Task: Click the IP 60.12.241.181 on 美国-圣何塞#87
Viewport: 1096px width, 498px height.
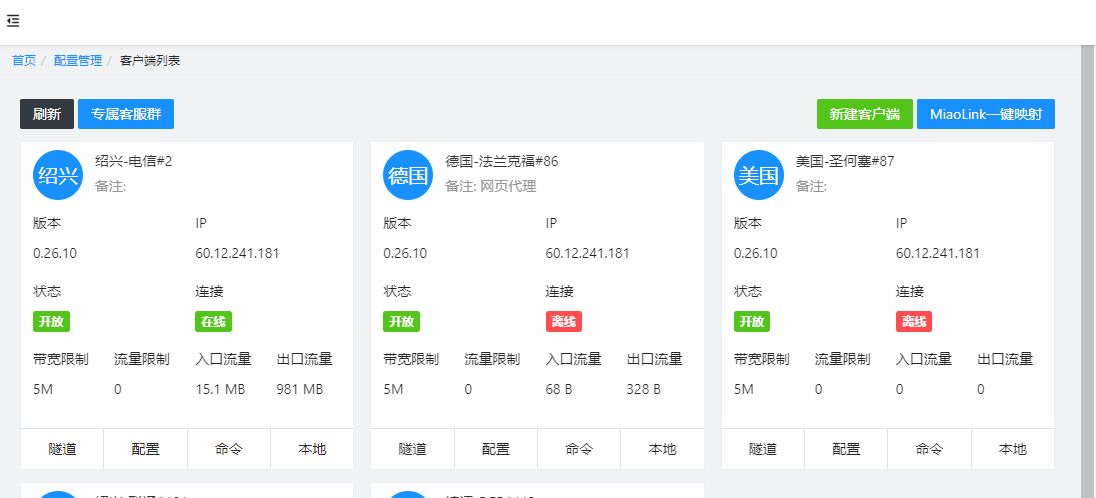Action: point(937,253)
